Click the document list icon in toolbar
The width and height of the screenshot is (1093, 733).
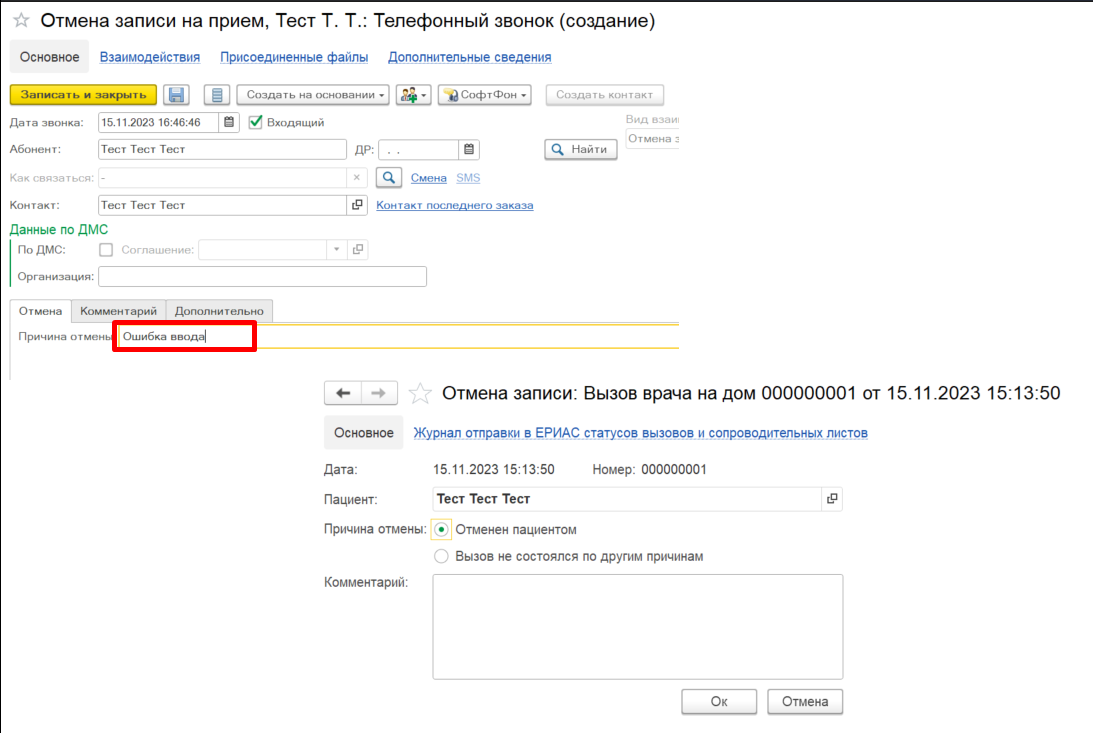click(217, 95)
